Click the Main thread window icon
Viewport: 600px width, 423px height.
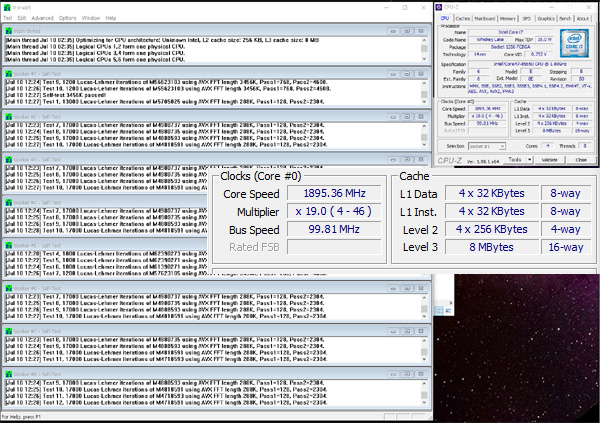[x=9, y=31]
